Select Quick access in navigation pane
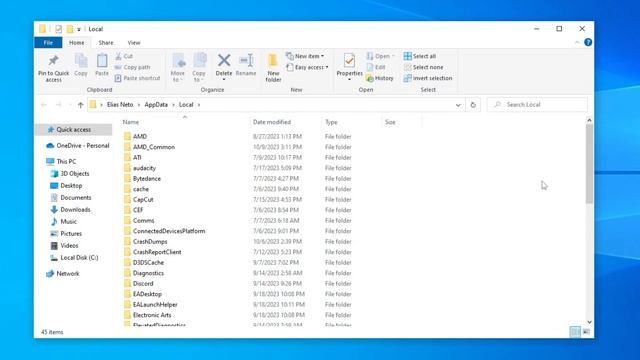This screenshot has width=640, height=360. coord(73,129)
